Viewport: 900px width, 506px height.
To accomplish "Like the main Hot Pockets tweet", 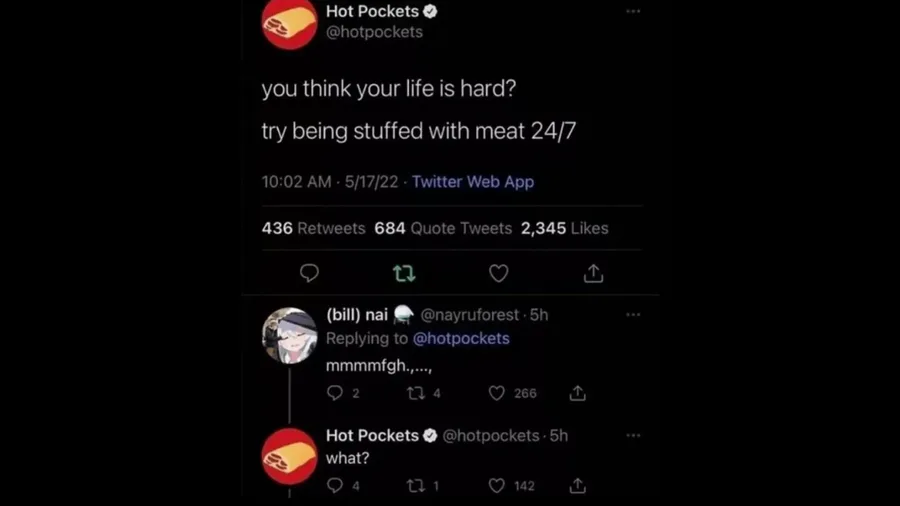I will point(499,273).
